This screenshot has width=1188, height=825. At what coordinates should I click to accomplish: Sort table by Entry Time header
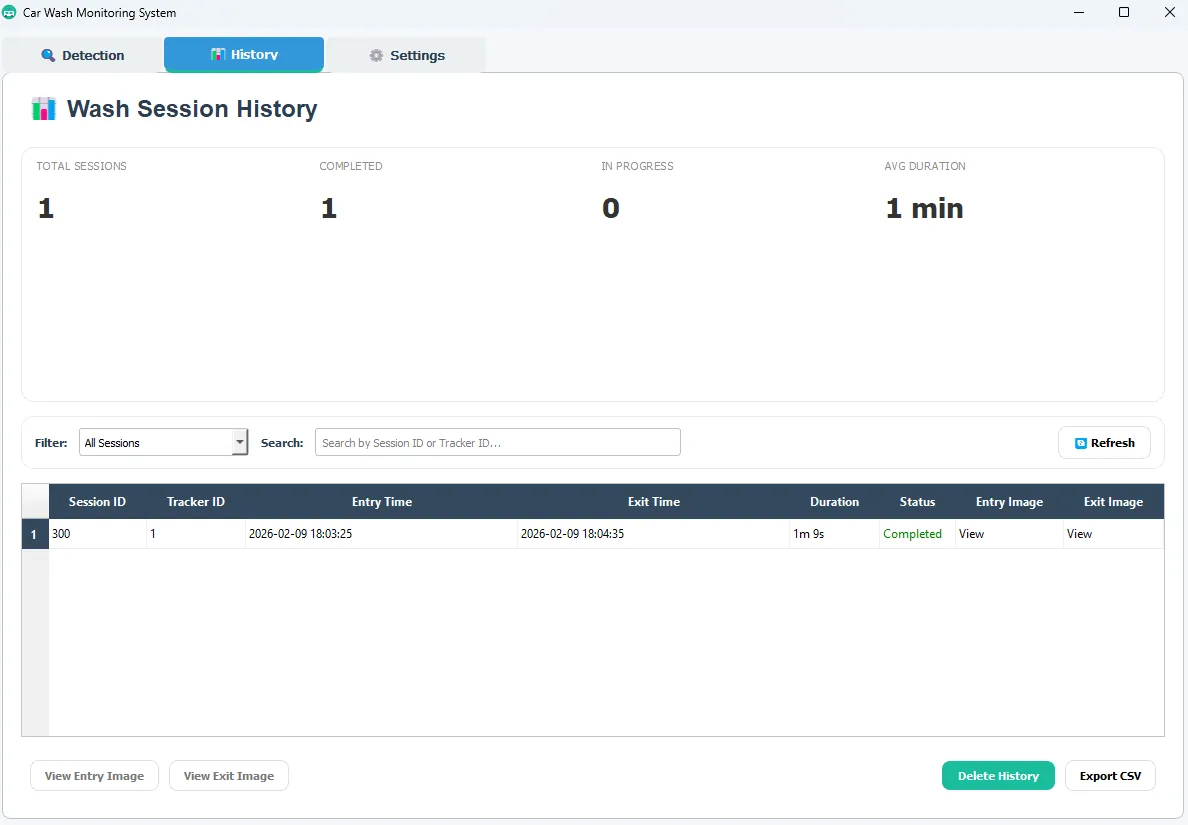(x=381, y=502)
